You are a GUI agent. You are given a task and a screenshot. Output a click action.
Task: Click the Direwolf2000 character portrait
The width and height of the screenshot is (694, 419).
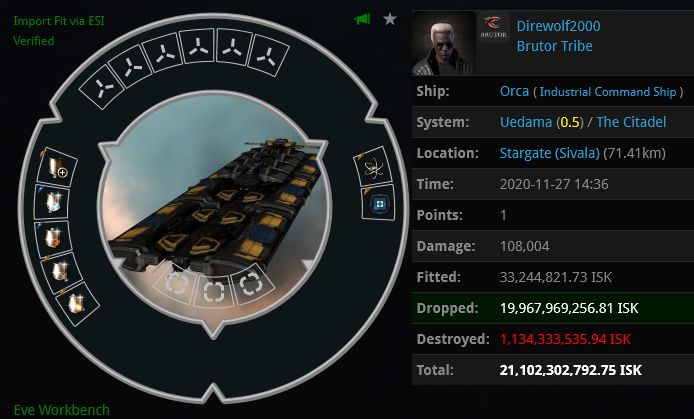coord(444,43)
